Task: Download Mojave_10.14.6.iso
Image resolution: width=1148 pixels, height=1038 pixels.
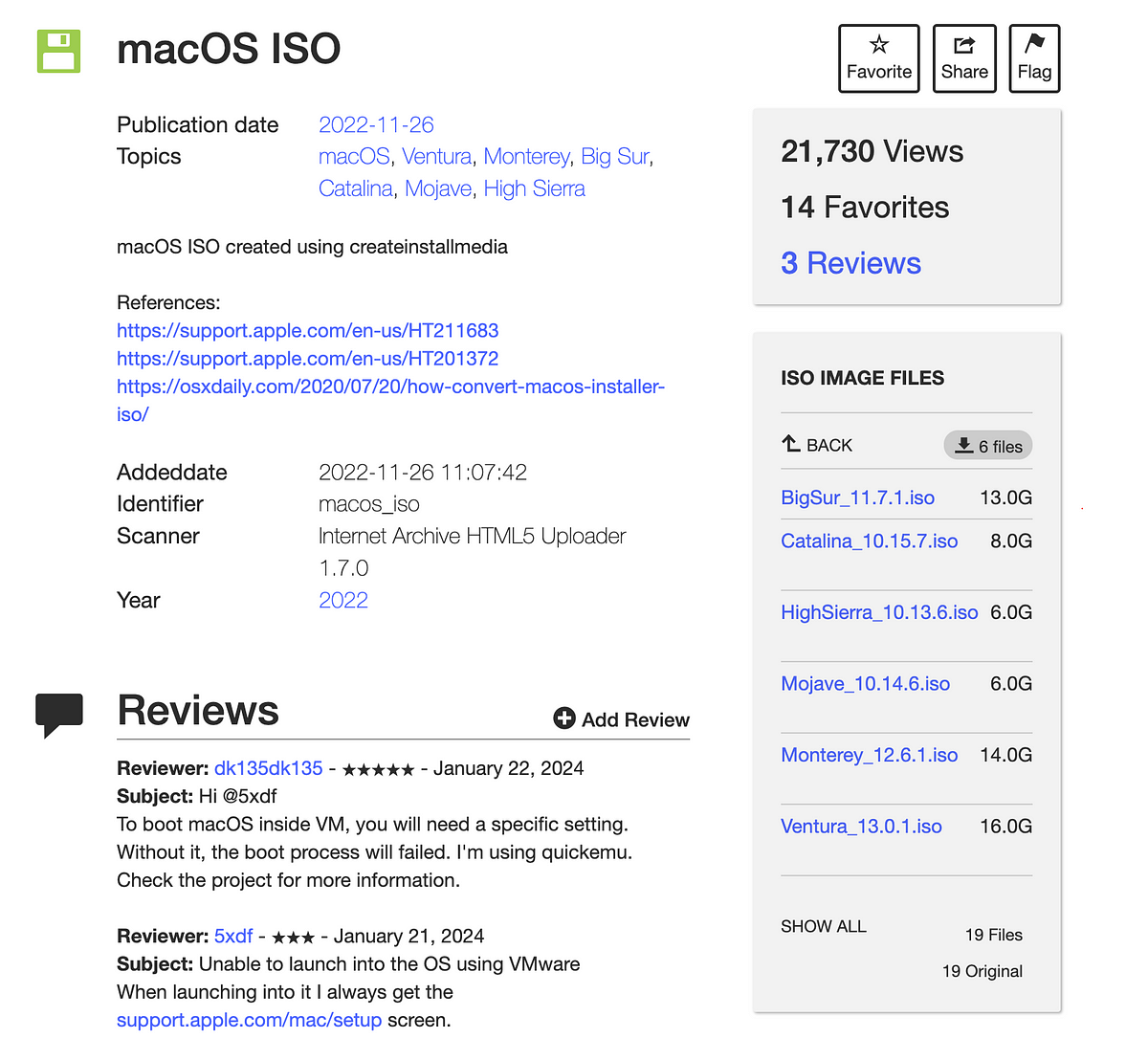Action: click(865, 683)
